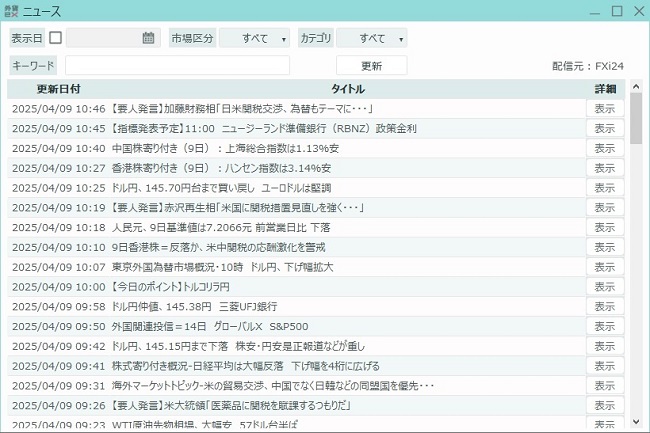Show details for 10:45 RBNZ news
This screenshot has height=433, width=650.
[605, 128]
